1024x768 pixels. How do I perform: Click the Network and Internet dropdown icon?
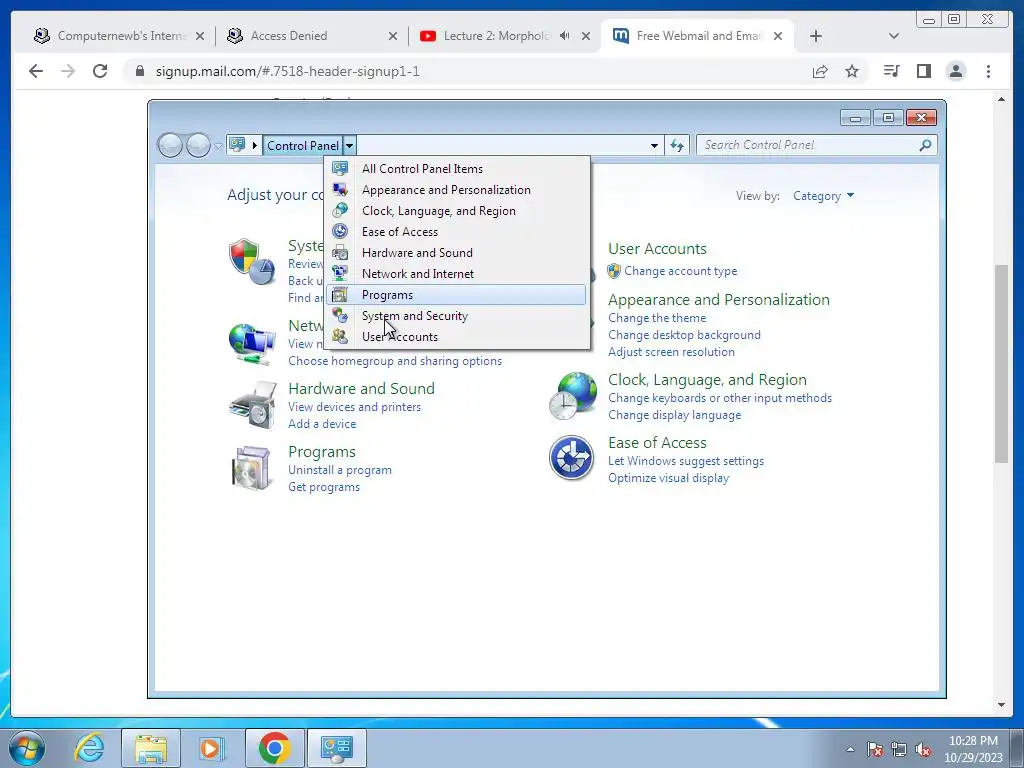point(340,273)
